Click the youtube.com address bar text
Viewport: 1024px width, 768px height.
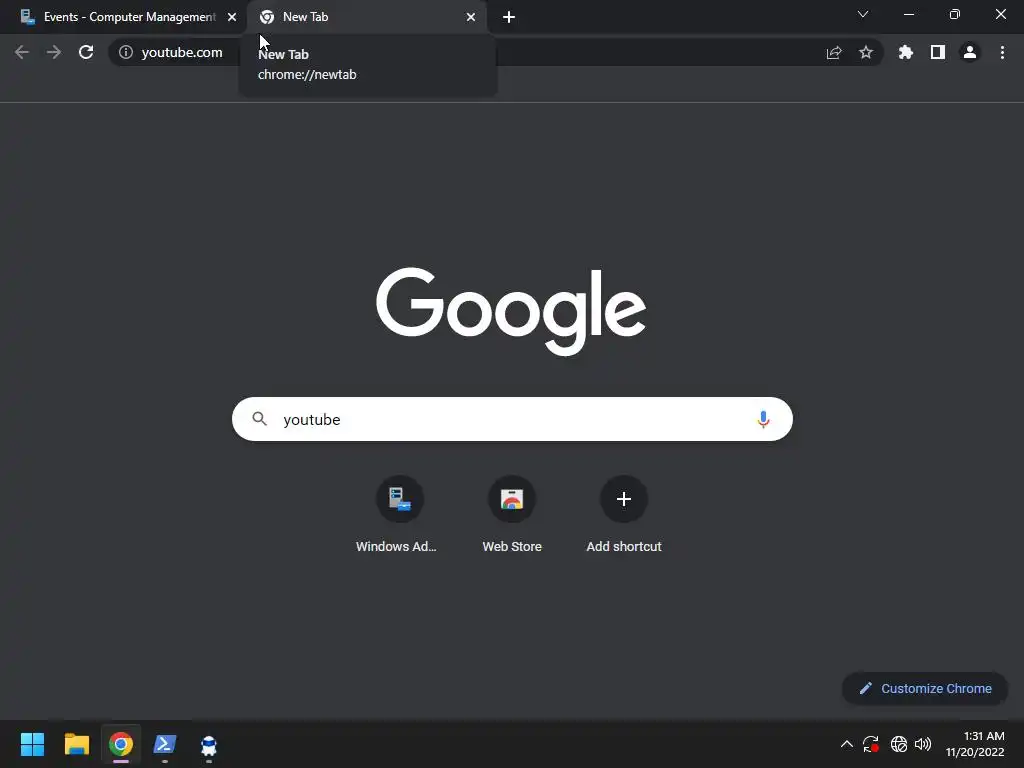182,52
